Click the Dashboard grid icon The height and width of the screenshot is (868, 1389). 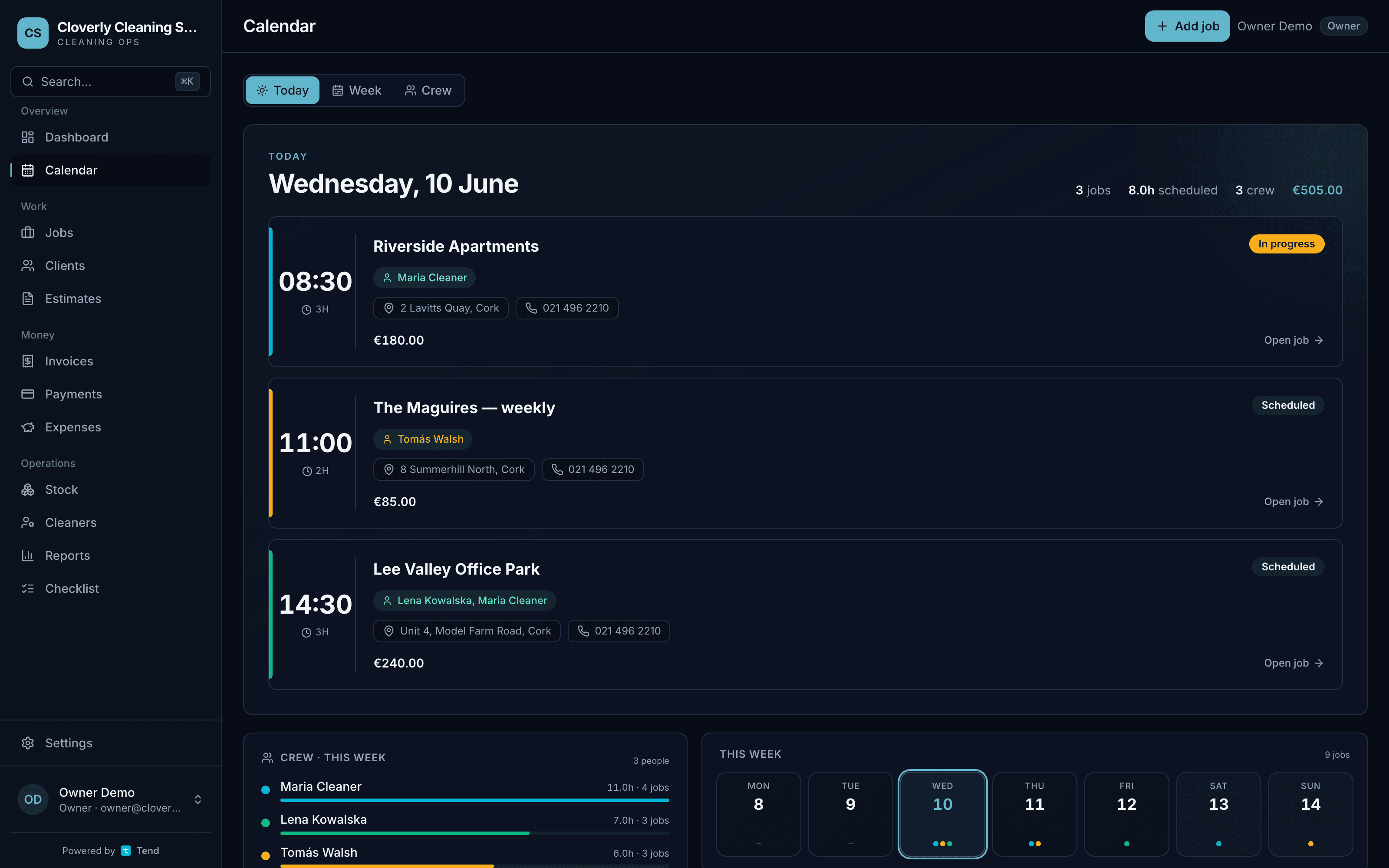[27, 137]
